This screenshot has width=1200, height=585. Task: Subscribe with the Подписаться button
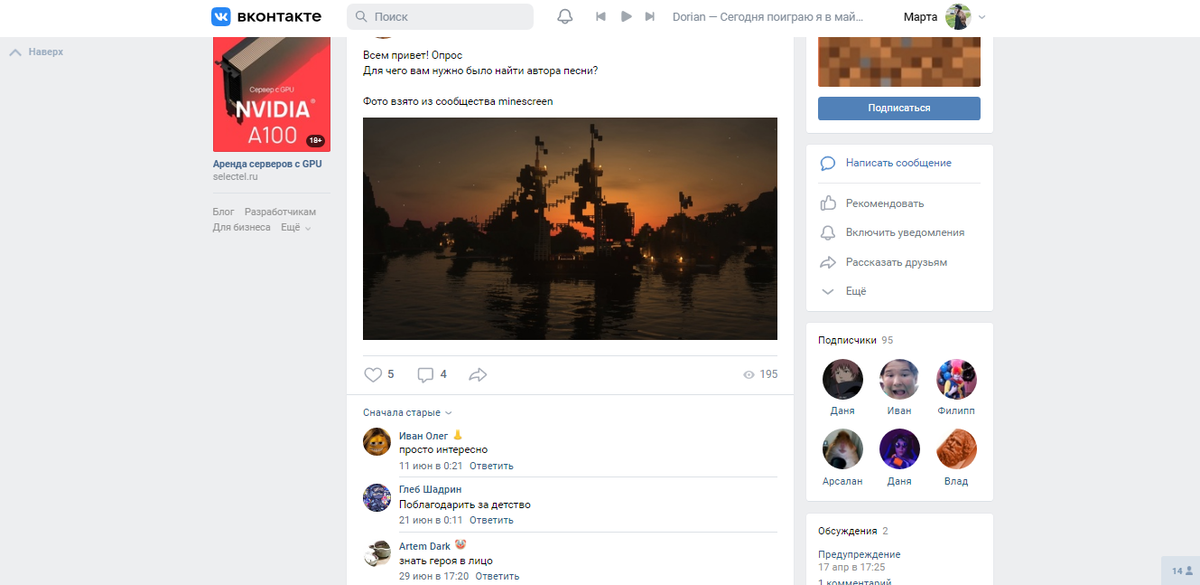pyautogui.click(x=899, y=108)
